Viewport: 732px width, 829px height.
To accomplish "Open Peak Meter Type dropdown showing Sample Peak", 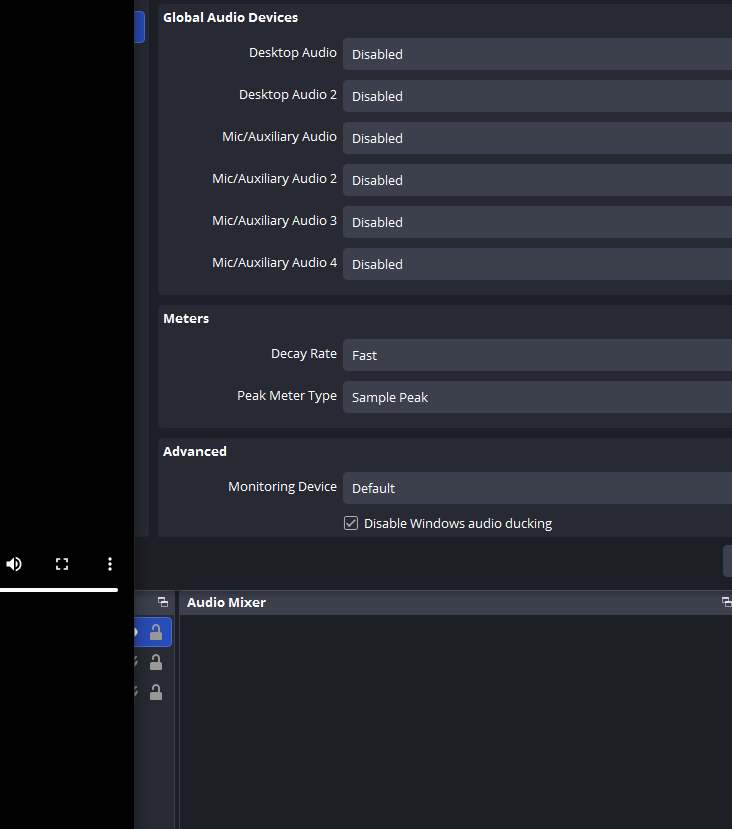I will coord(537,397).
